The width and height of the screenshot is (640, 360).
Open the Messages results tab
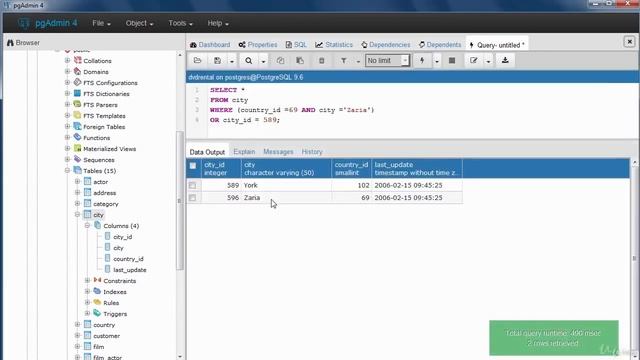coord(278,152)
